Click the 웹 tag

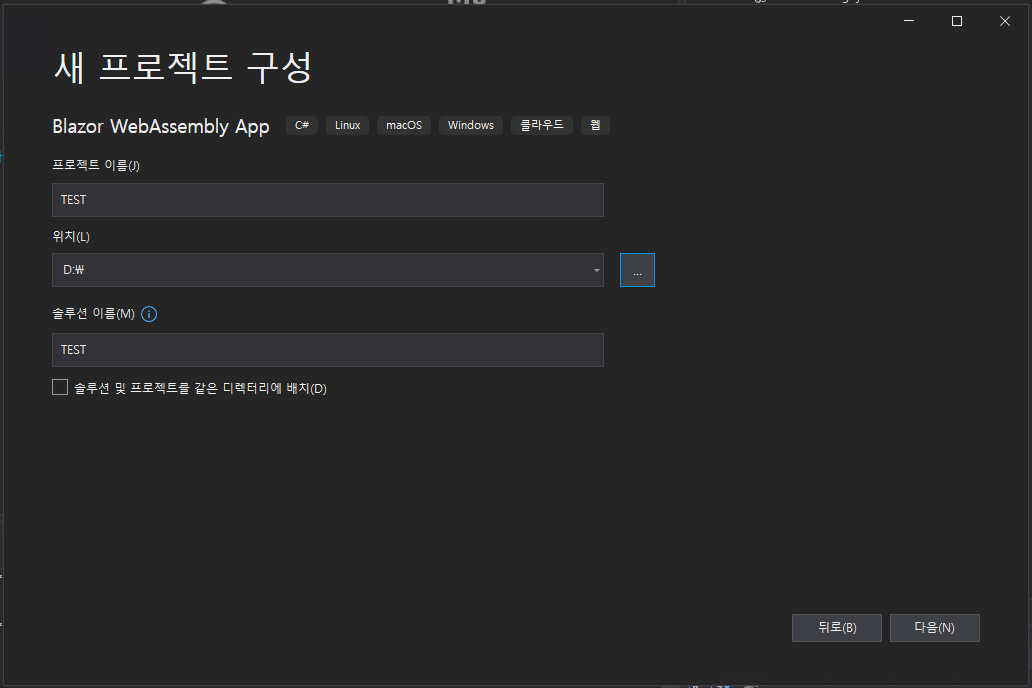(595, 125)
